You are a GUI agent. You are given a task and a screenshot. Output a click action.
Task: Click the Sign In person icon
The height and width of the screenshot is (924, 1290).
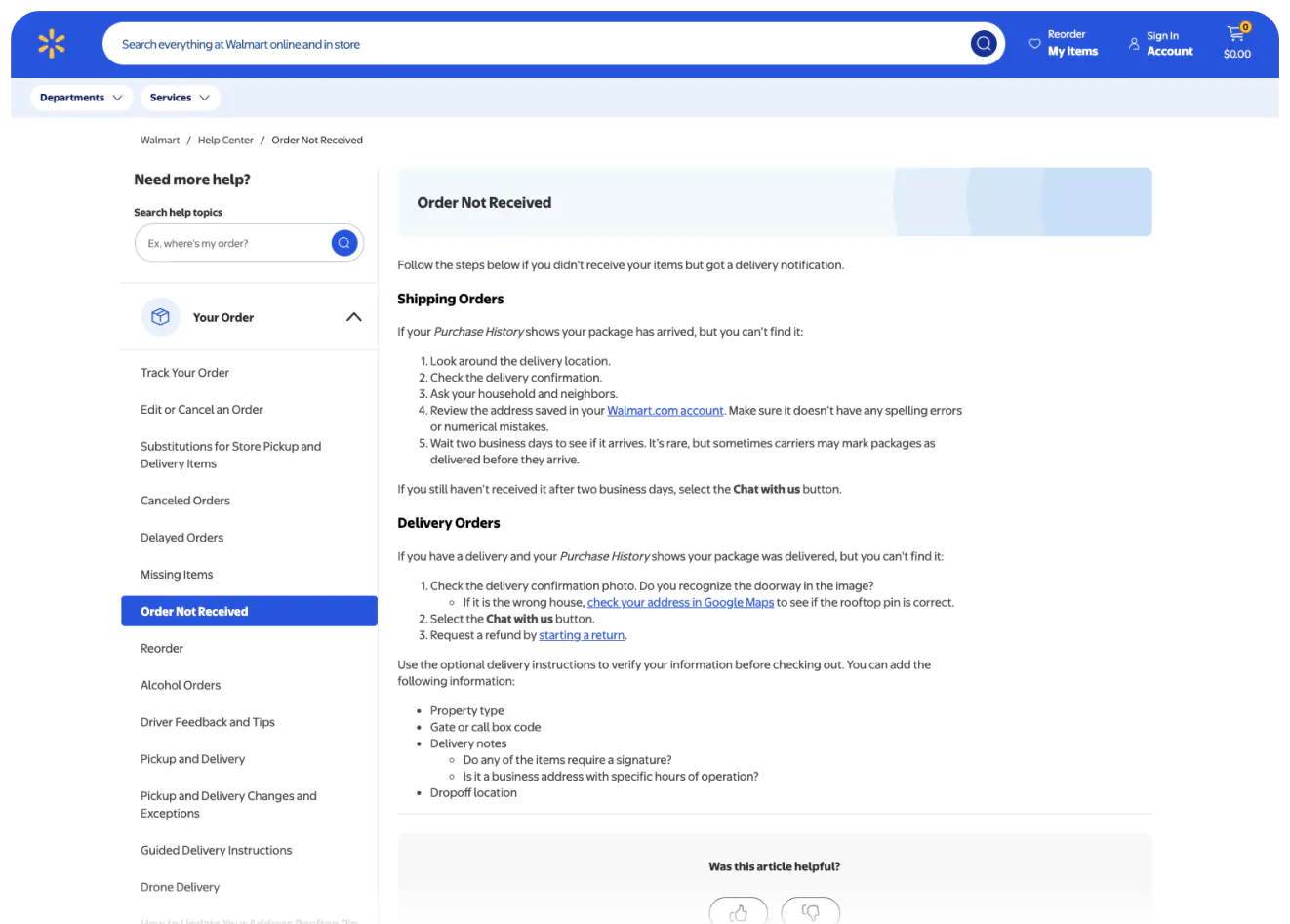[1134, 43]
